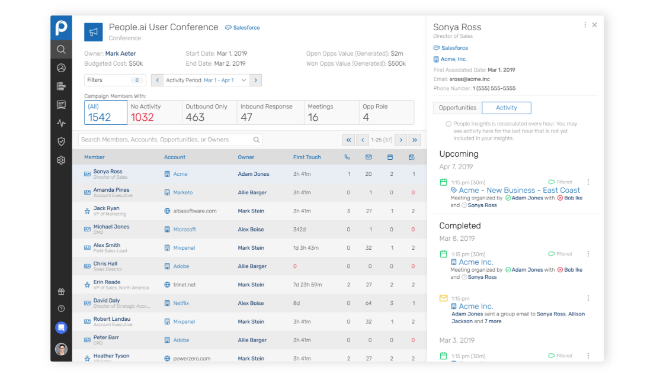Viewport: 660px width, 377px height.
Task: Close the Sonya Ross details panel
Action: (594, 25)
